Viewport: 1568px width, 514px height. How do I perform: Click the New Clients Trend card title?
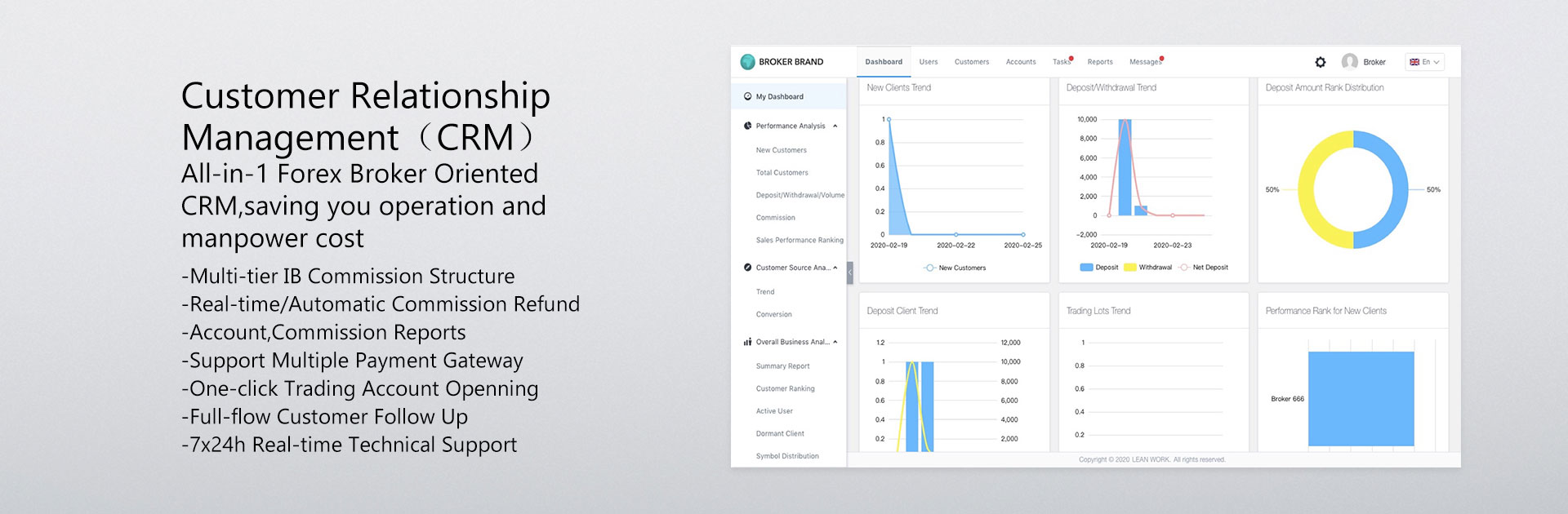click(x=898, y=87)
